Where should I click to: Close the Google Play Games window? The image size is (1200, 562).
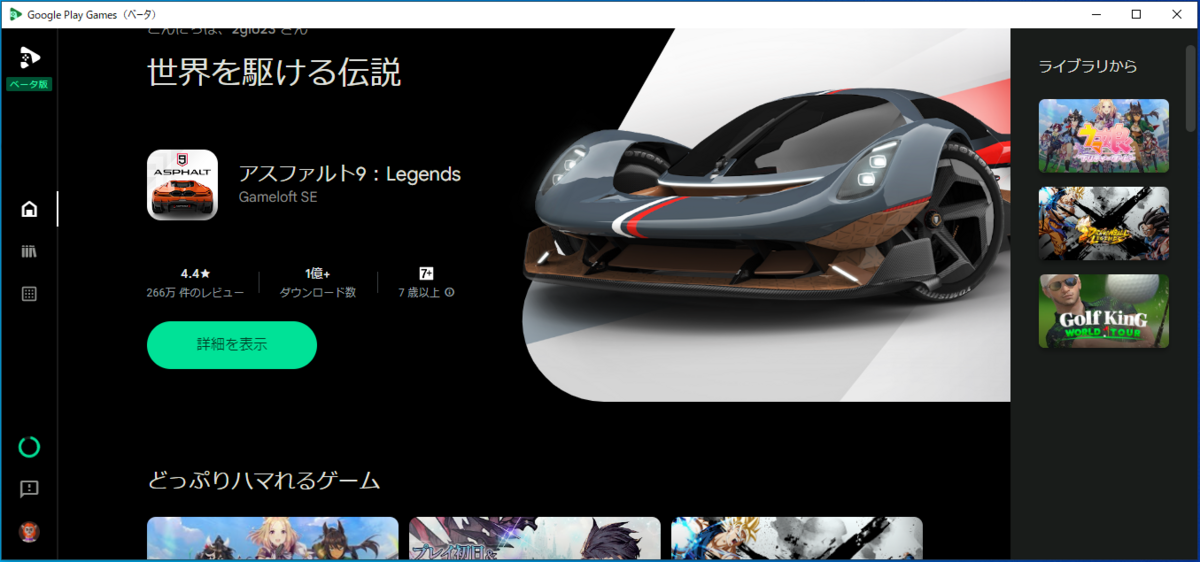point(1178,14)
